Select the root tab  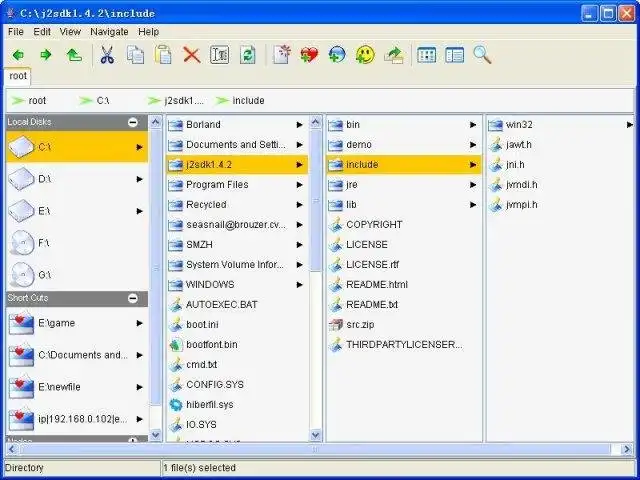(x=18, y=76)
